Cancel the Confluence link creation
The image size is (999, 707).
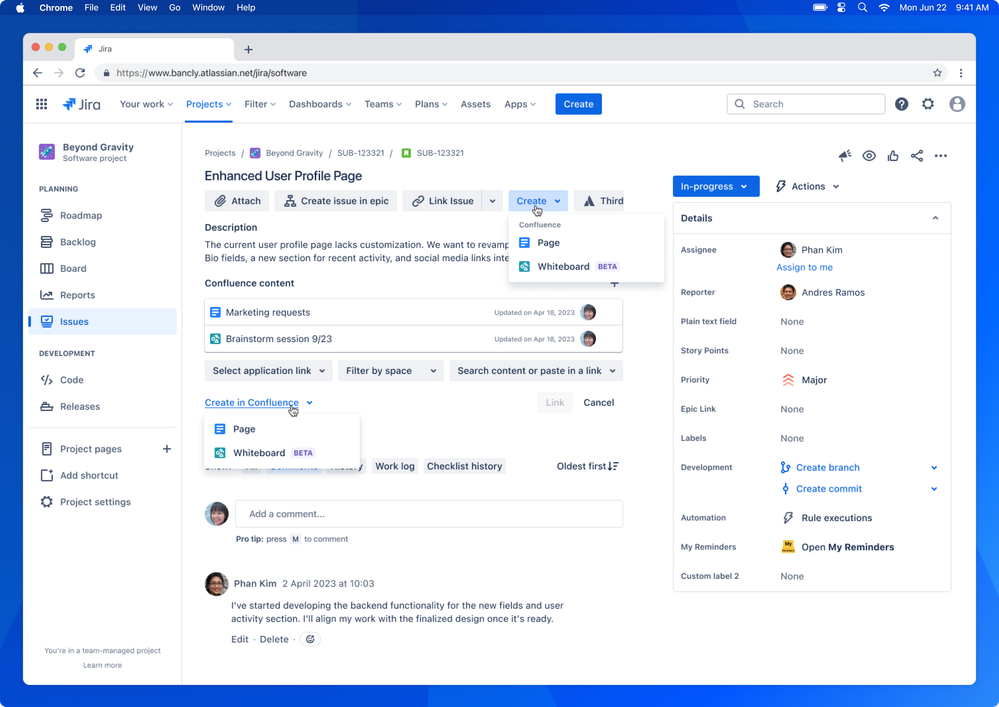tap(598, 402)
